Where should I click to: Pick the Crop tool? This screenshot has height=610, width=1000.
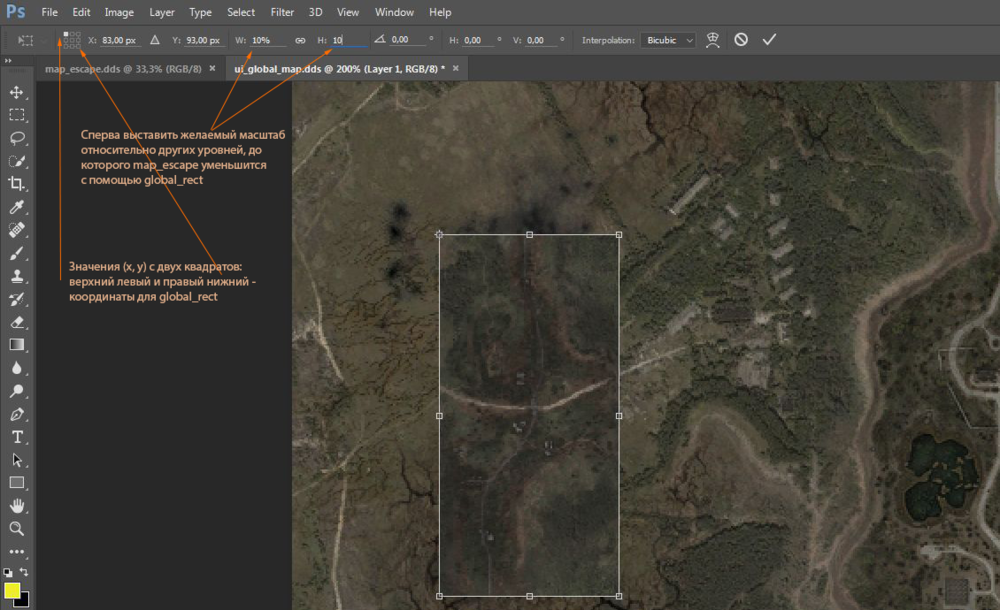[x=17, y=183]
